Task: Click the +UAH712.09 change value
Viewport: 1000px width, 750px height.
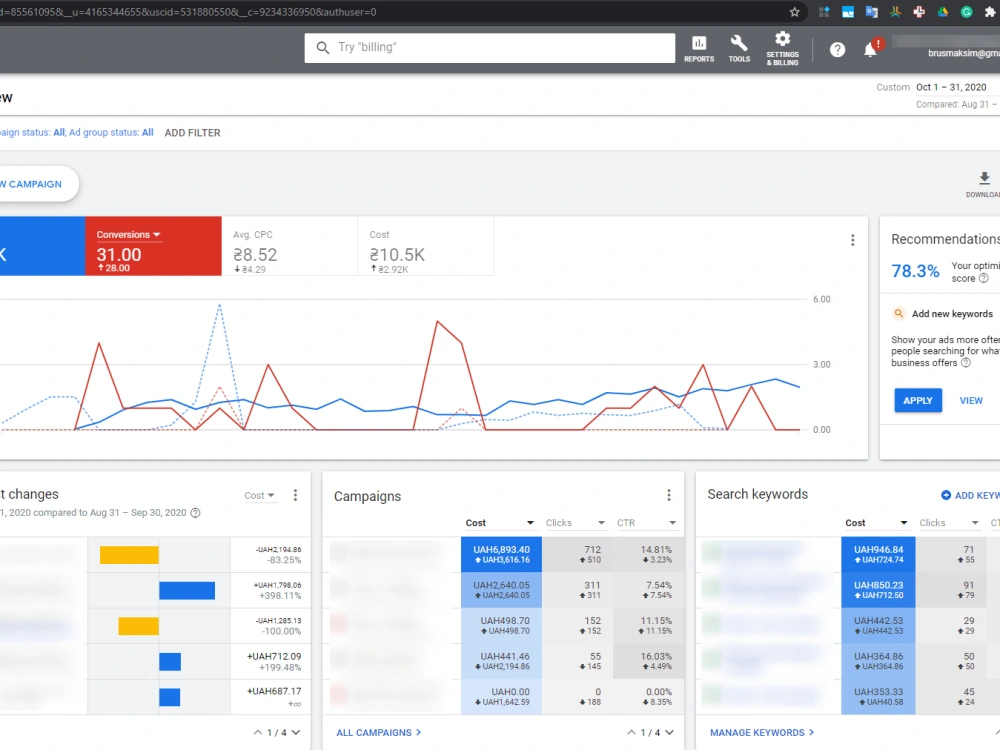Action: pyautogui.click(x=274, y=656)
